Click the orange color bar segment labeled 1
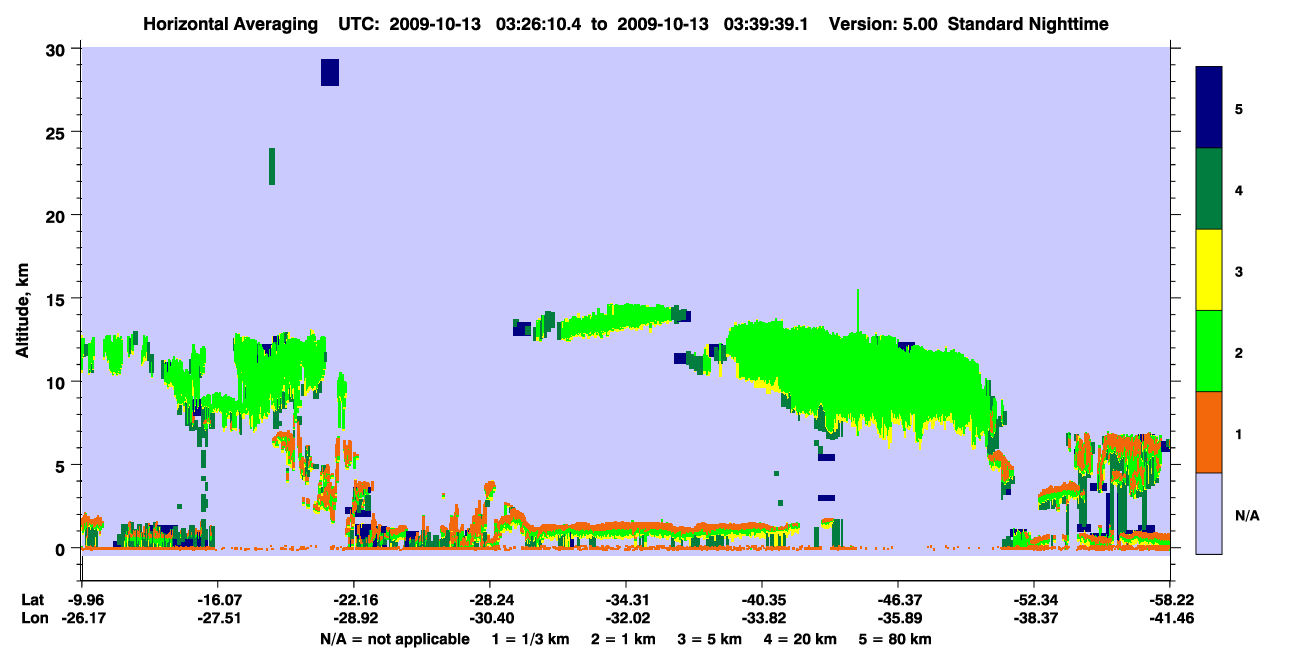The image size is (1300, 667). coord(1209,432)
